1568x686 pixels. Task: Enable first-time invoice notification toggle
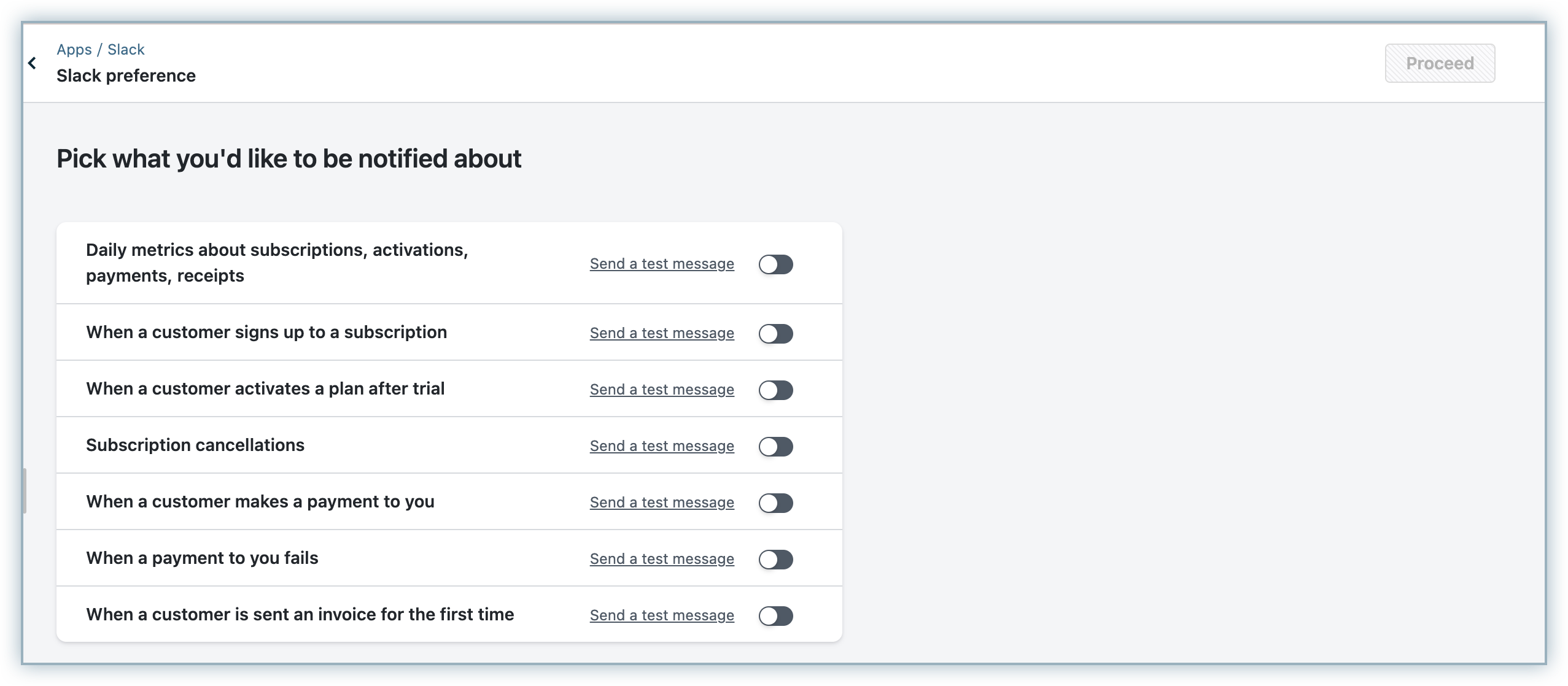pos(775,616)
